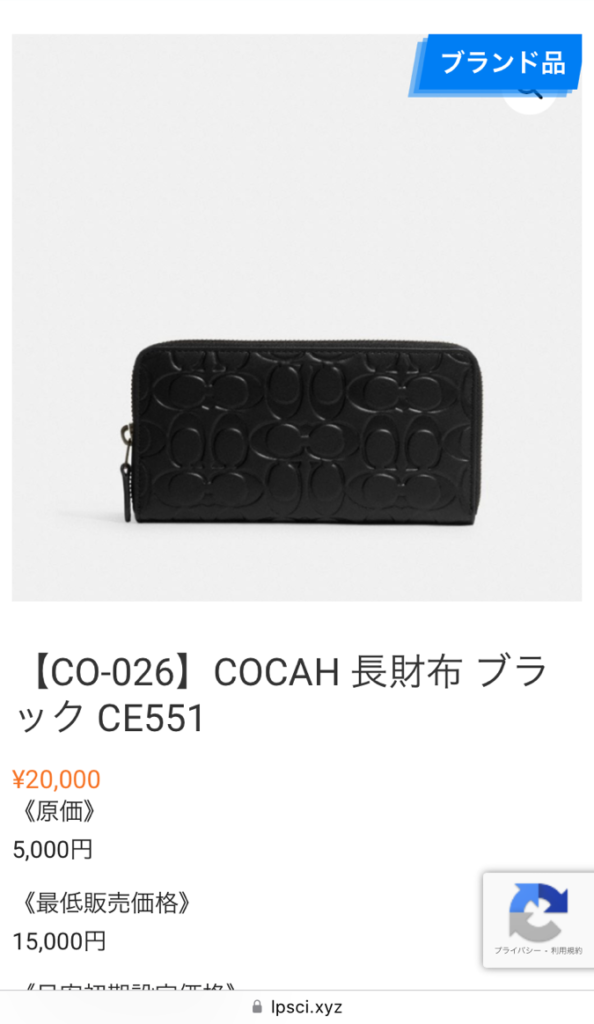The height and width of the screenshot is (1024, 594).
Task: Tap the padlock icon beside lpsci.xyz
Action: 257,1006
